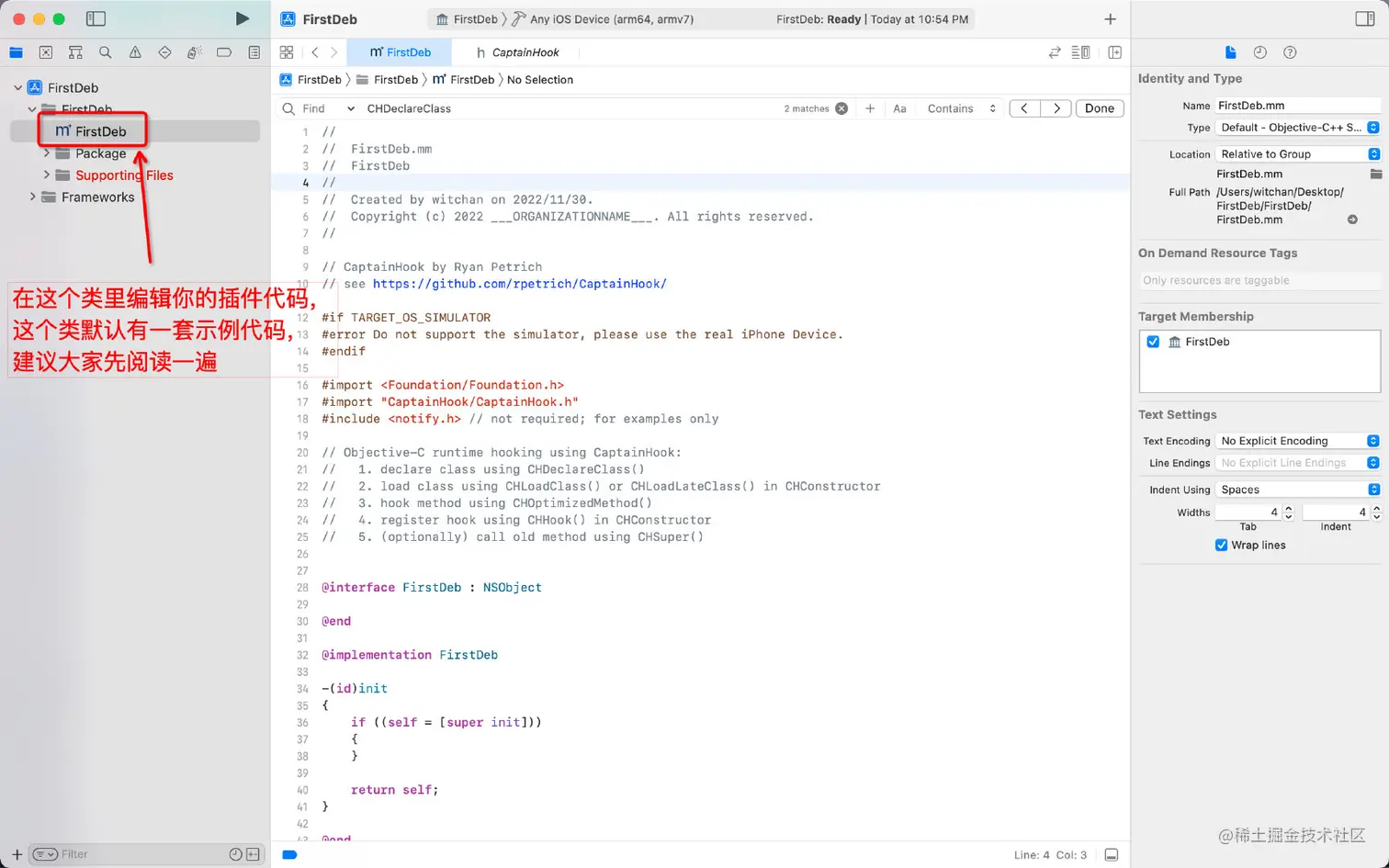Open the Indent Using dropdown
Image resolution: width=1389 pixels, height=868 pixels.
[x=1297, y=490]
